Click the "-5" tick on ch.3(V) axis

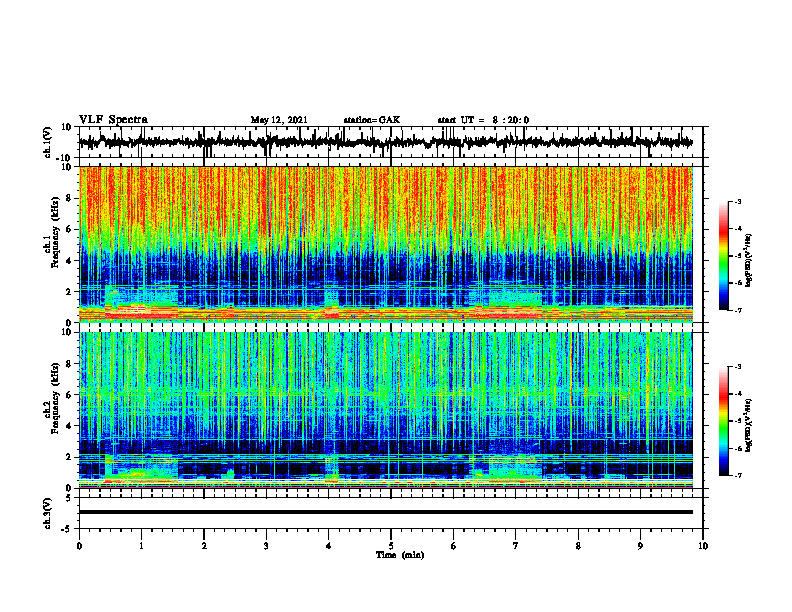(x=68, y=528)
